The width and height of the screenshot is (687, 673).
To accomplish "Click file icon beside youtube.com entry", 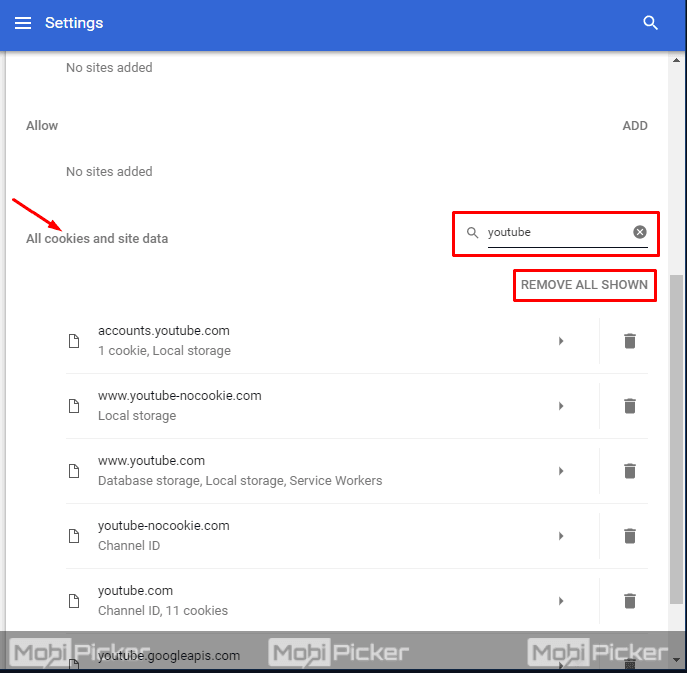I will point(74,601).
